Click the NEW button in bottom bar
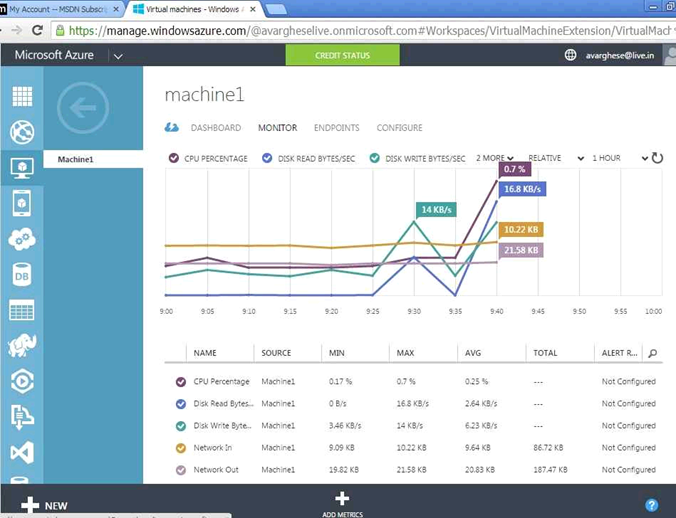The image size is (676, 518). pos(44,505)
